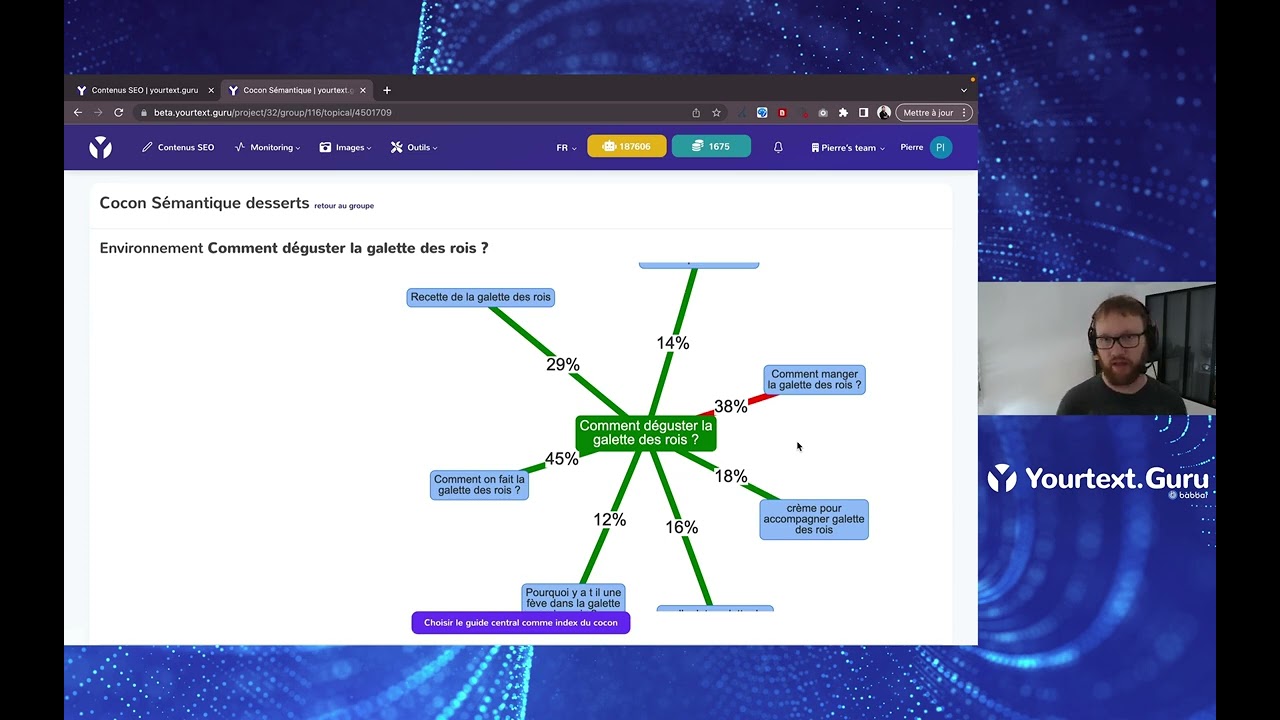This screenshot has width=1280, height=720.
Task: Expand the Images dropdown menu
Action: tap(345, 147)
